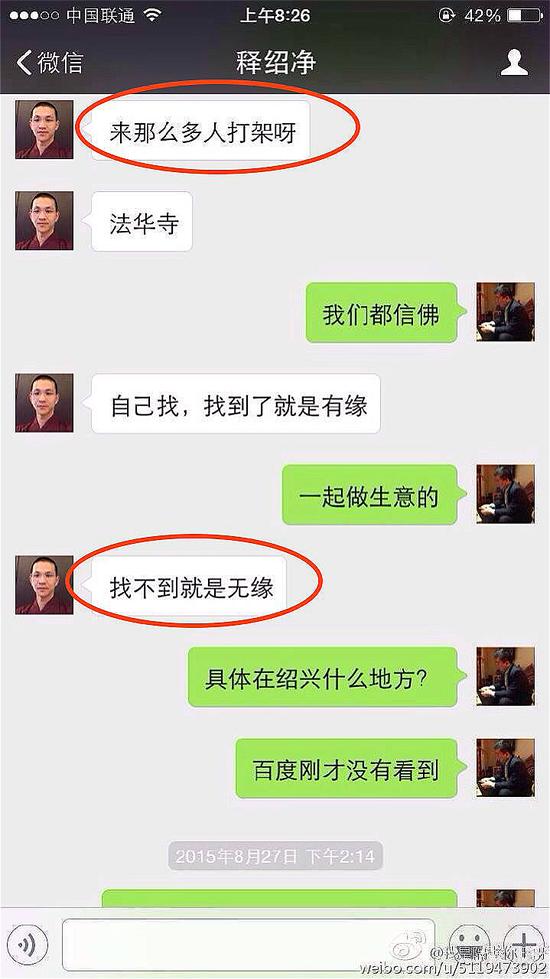This screenshot has height=979, width=550.
Task: Select the 法华寺 message bubble
Action: (142, 222)
